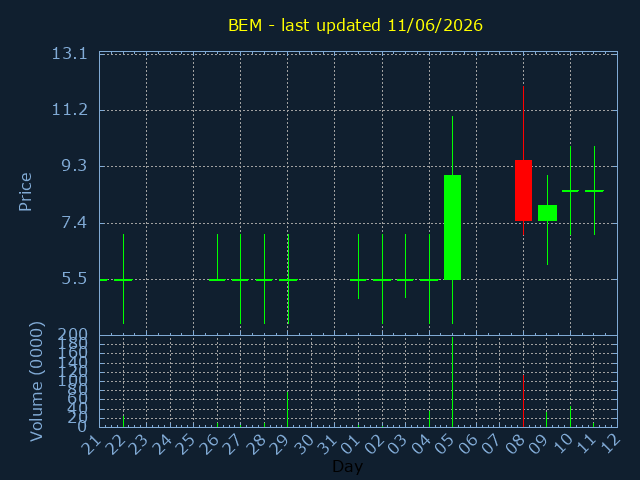
Task: Click the doji candle crossbar on day 29
Action: (288, 280)
